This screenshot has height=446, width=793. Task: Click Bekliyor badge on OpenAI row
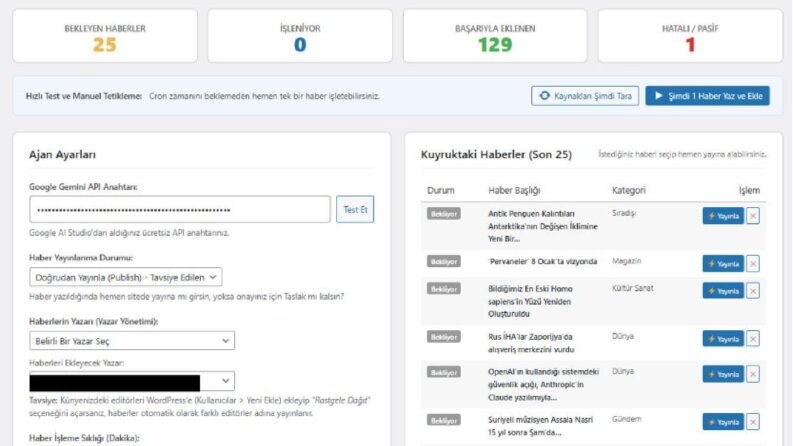pyautogui.click(x=444, y=372)
